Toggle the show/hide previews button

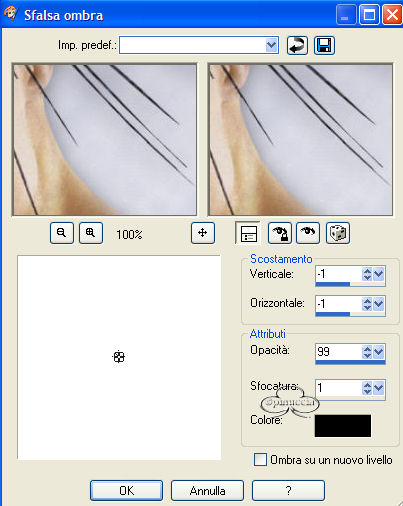pos(248,233)
